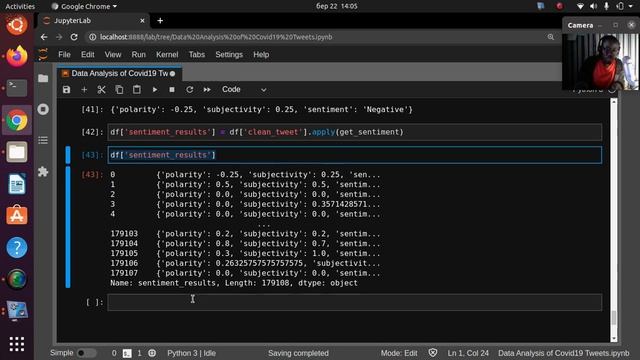Open a new Chrome tab
Screen dimensions: 640x360
click(x=160, y=21)
